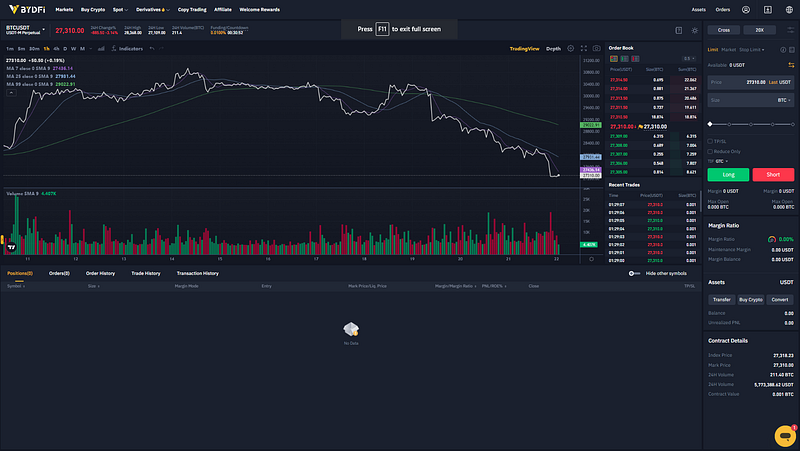Open chart settings gear icon
Screen dimensions: 800x451
point(570,48)
